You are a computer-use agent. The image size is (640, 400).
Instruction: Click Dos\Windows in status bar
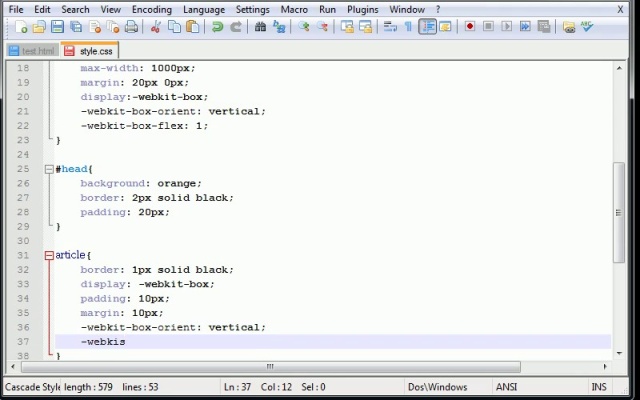(438, 387)
